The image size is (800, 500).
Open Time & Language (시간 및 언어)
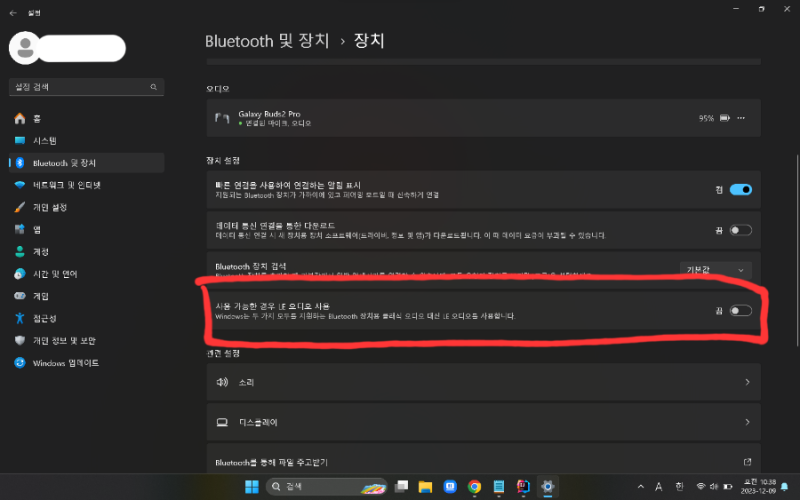[x=86, y=274]
